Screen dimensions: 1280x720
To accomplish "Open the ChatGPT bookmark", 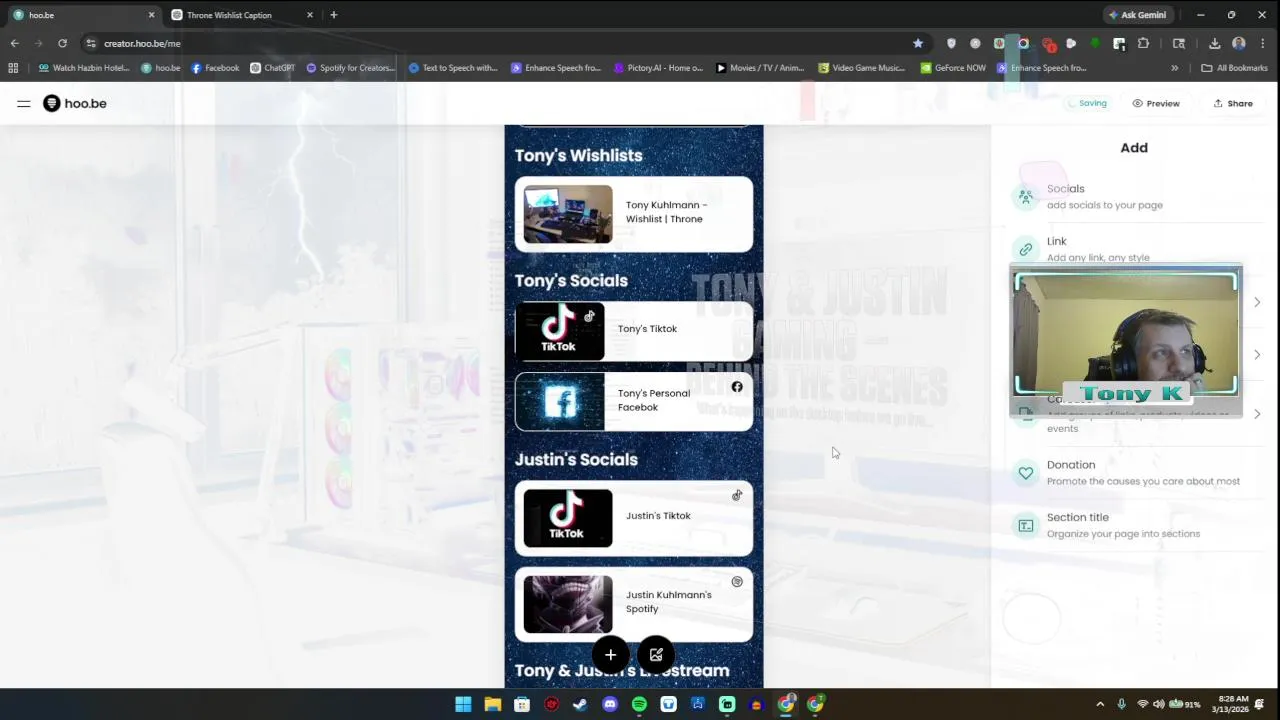I will [272, 68].
